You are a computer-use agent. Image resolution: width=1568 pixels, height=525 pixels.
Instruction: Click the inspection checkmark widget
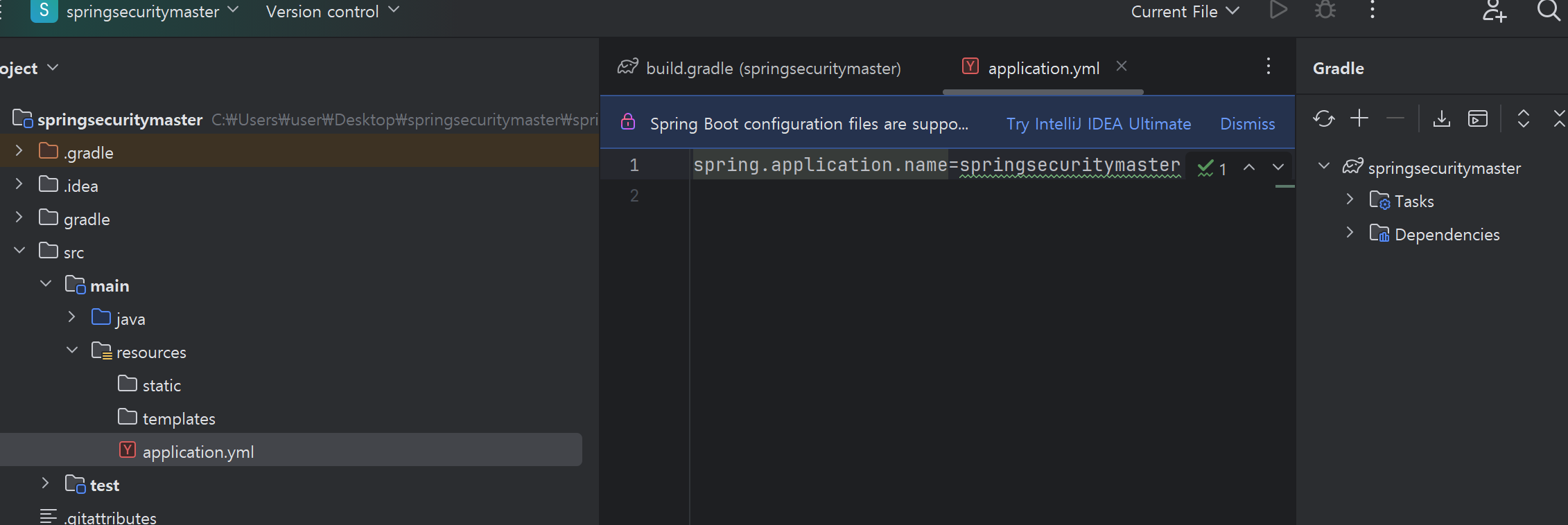point(1212,168)
